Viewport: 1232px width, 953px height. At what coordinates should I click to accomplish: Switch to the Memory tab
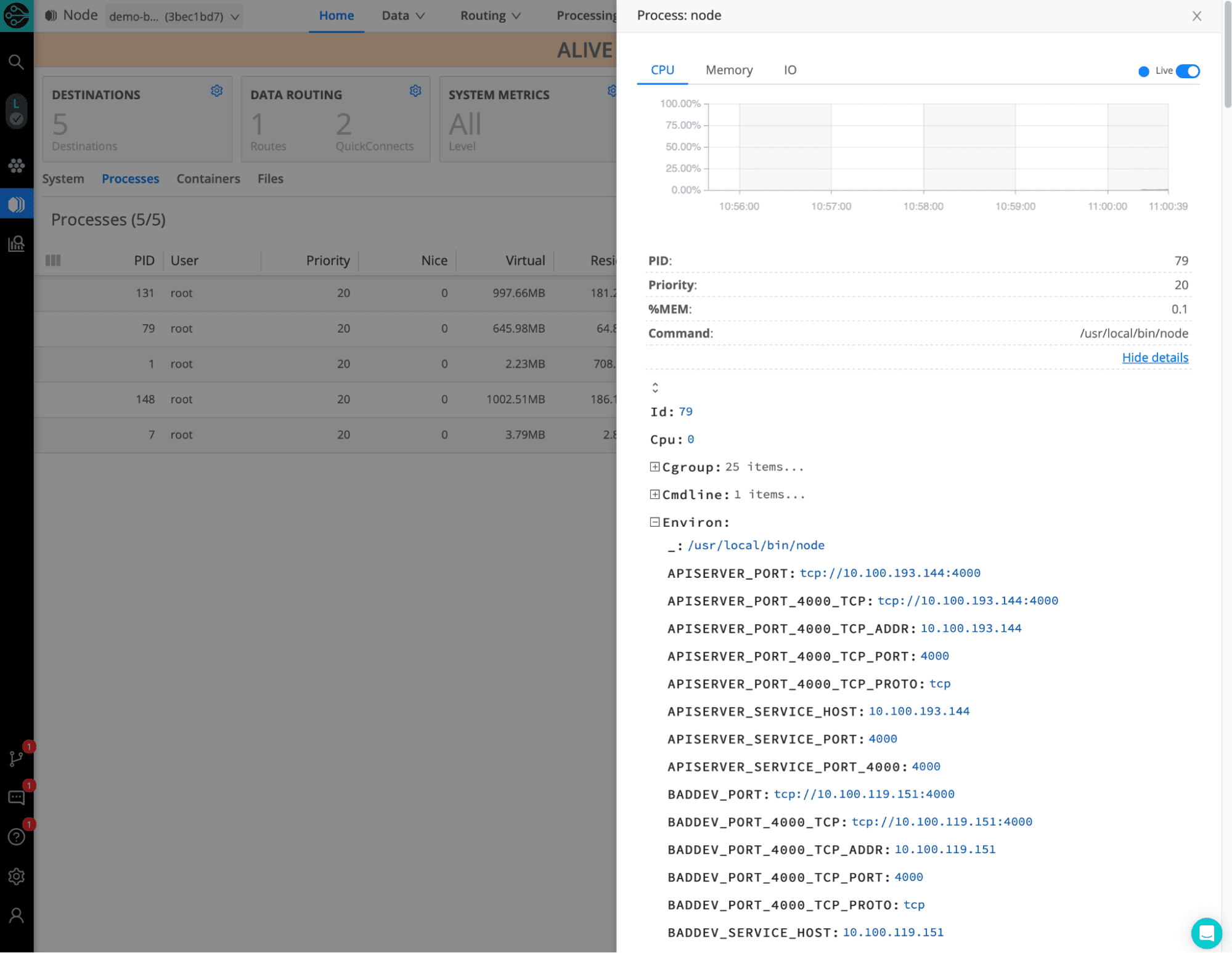728,70
